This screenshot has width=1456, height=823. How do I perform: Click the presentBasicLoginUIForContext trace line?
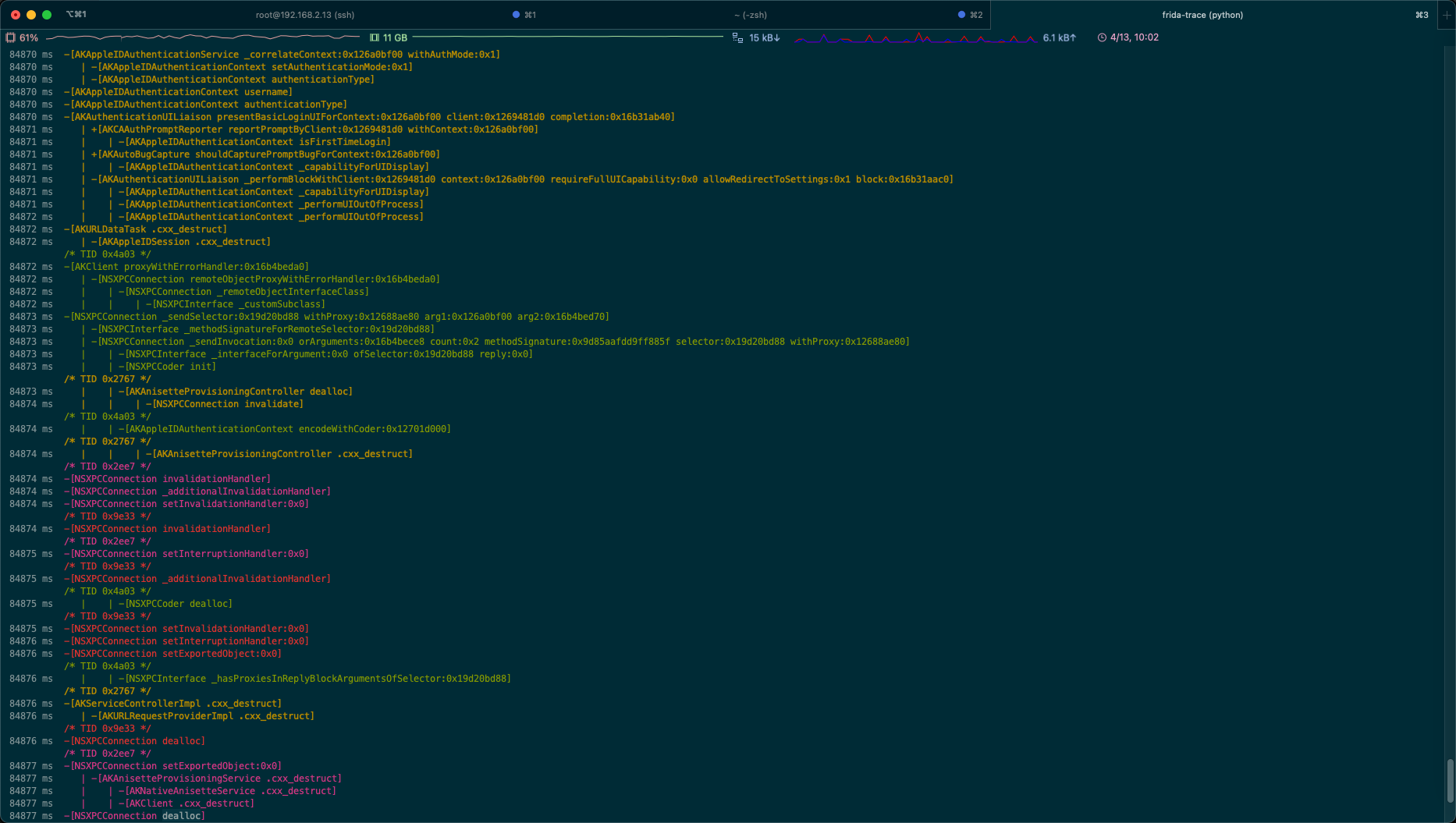369,117
